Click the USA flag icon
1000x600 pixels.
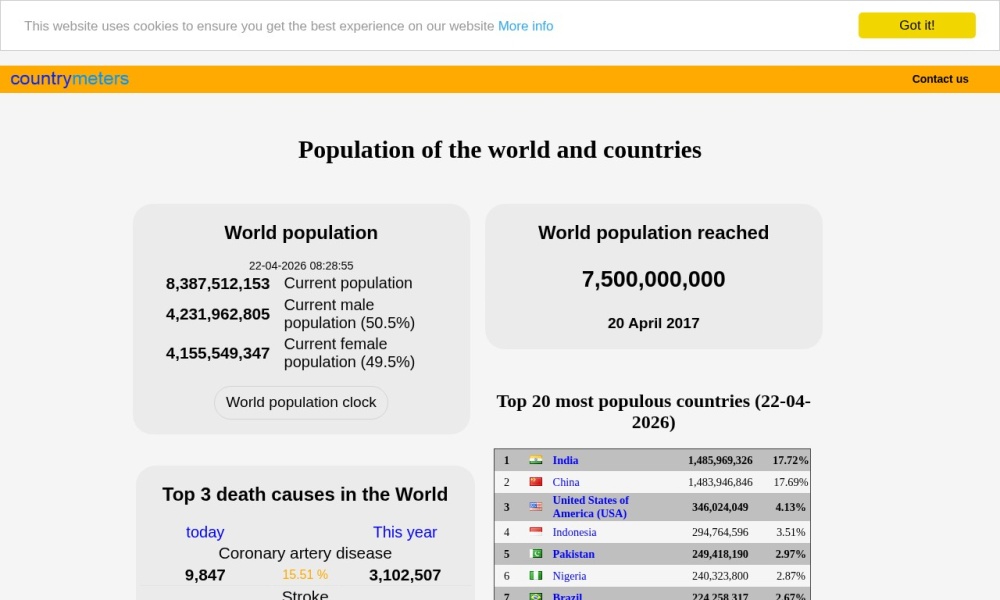[536, 507]
